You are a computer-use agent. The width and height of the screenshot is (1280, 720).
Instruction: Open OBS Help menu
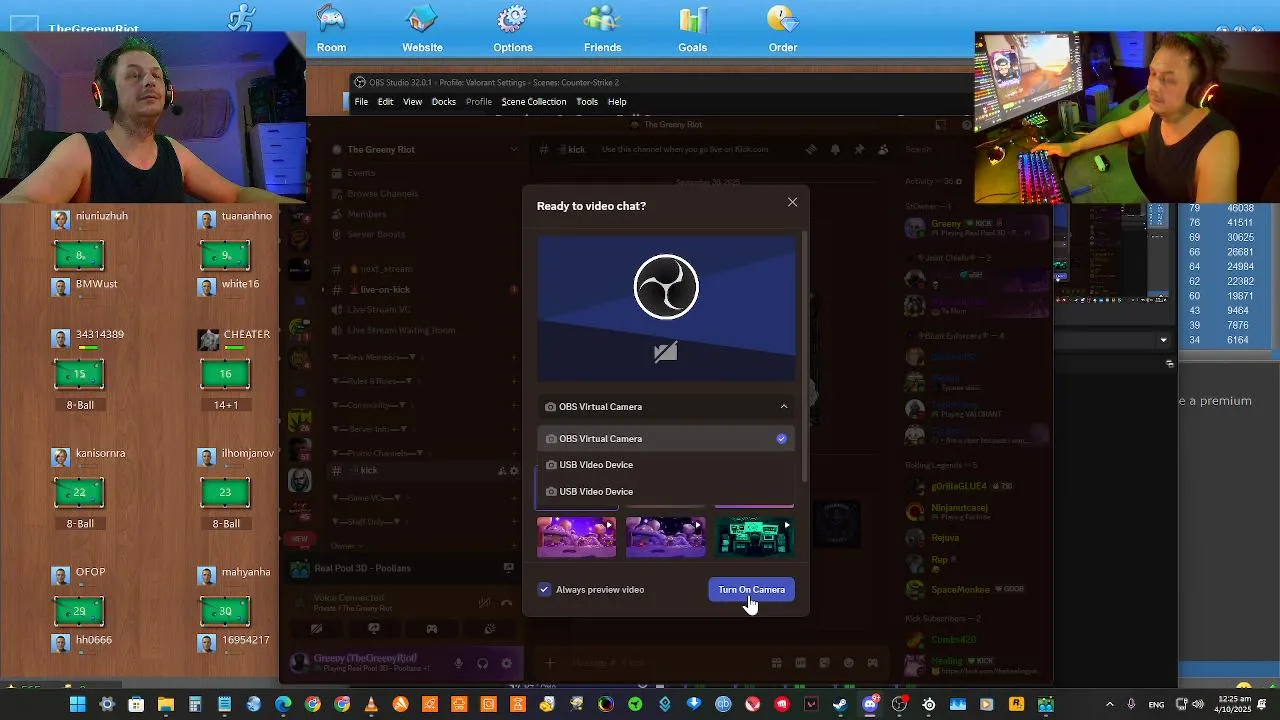(x=617, y=102)
